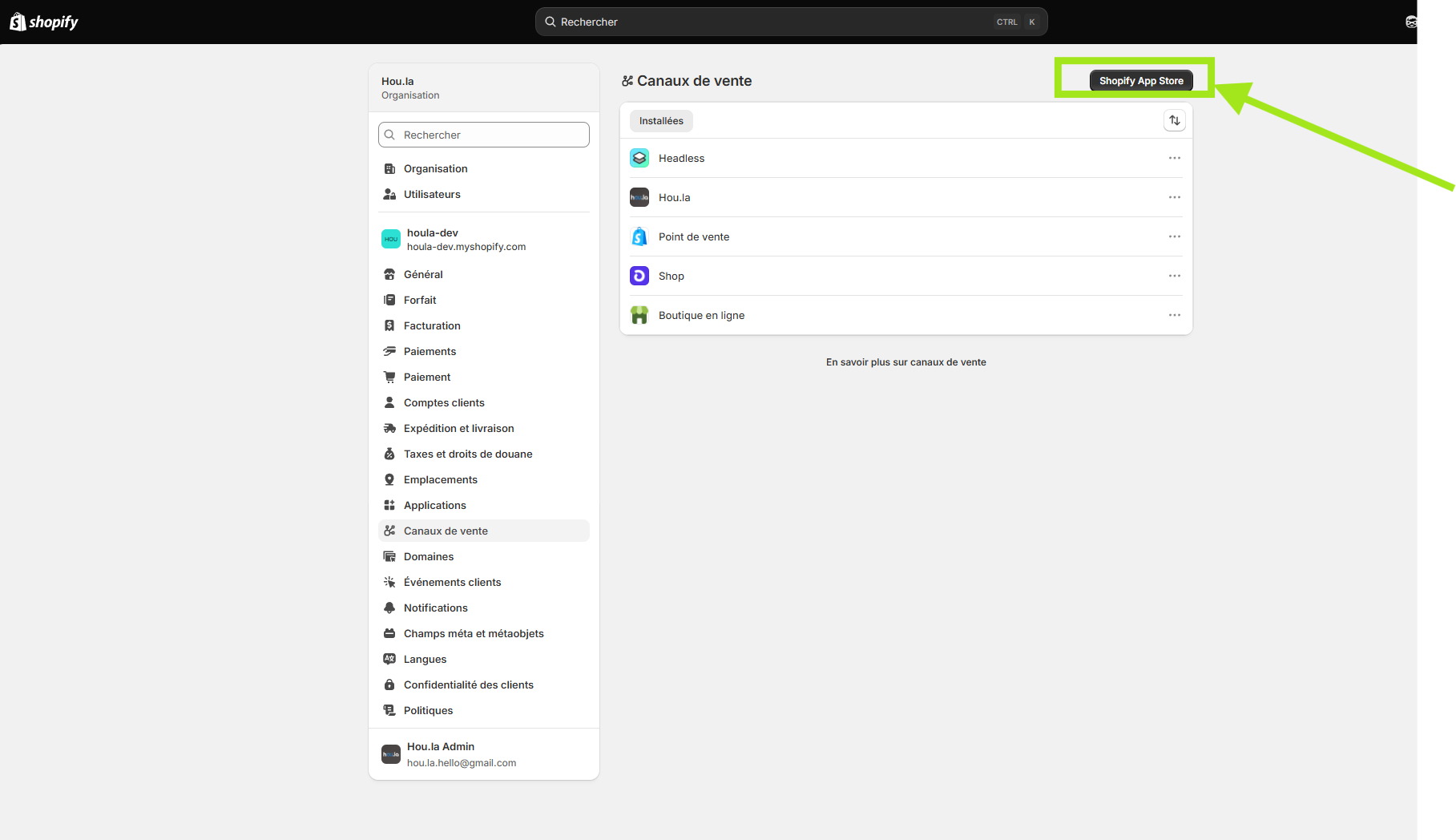1456x840 pixels.
Task: Go to Champs méta et métaobjets
Action: pyautogui.click(x=484, y=633)
